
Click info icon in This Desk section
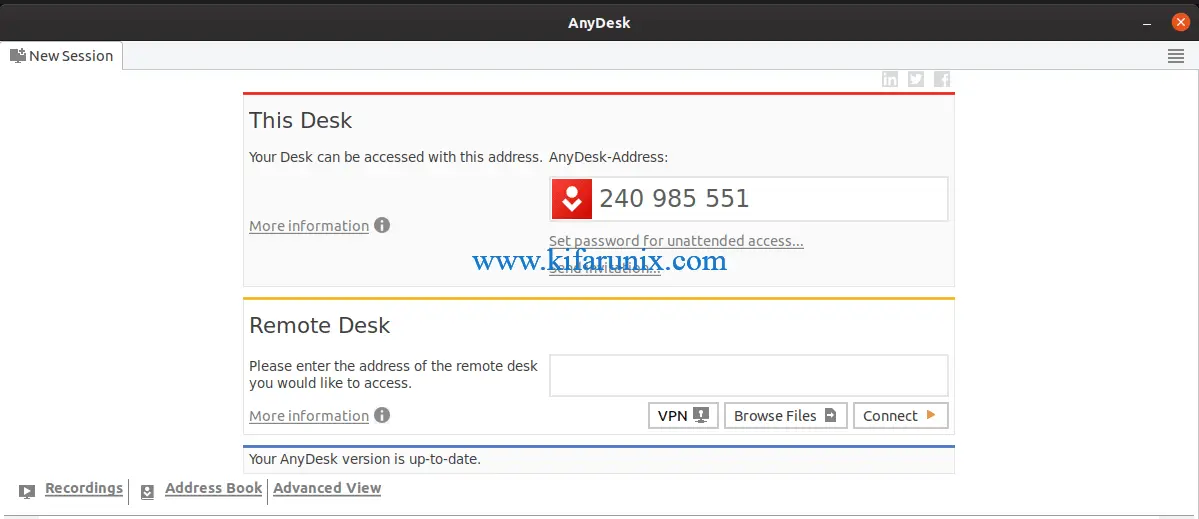click(x=382, y=226)
